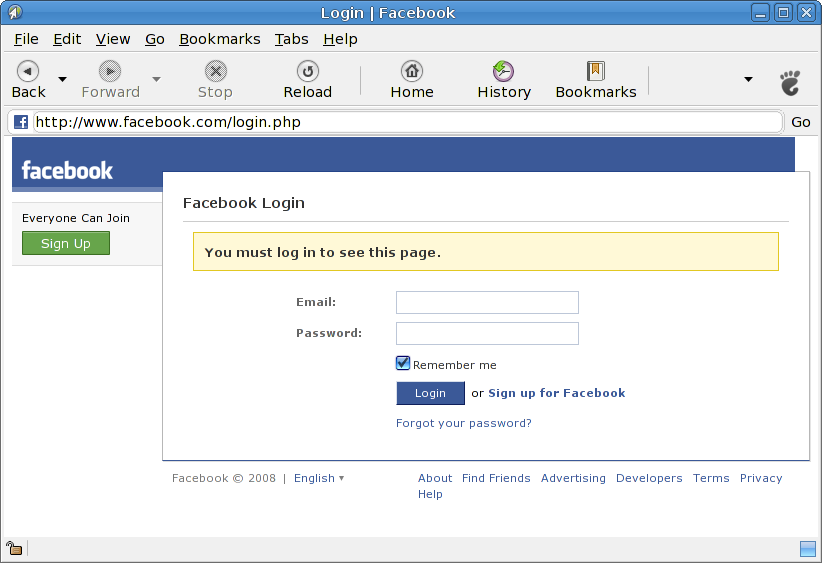The height and width of the screenshot is (563, 822).
Task: Click the Stop loading icon
Action: (215, 71)
